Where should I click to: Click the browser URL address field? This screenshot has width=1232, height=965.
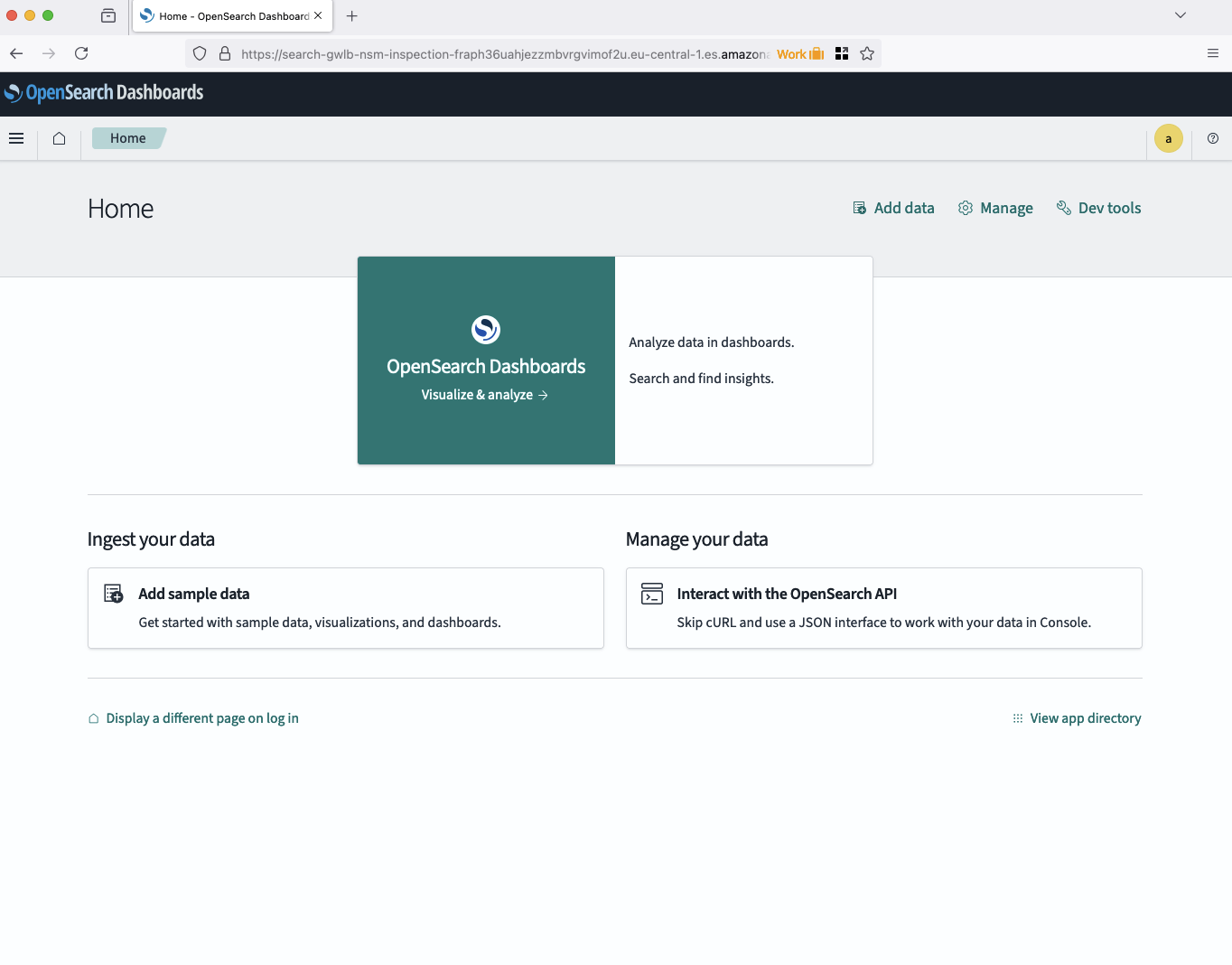[x=501, y=54]
